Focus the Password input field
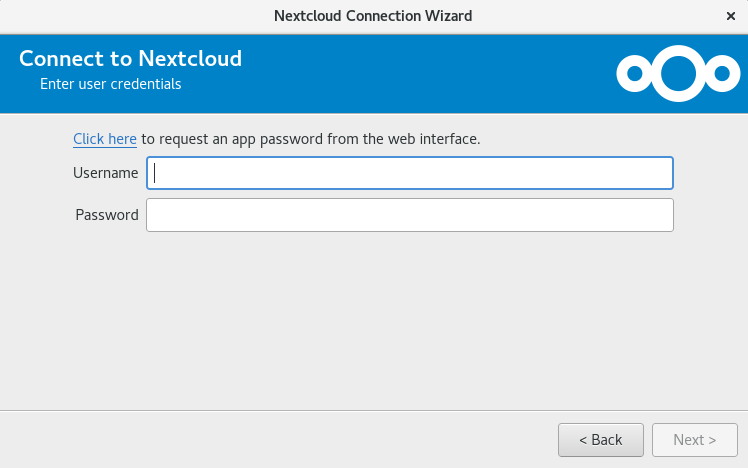This screenshot has height=468, width=748. point(410,215)
